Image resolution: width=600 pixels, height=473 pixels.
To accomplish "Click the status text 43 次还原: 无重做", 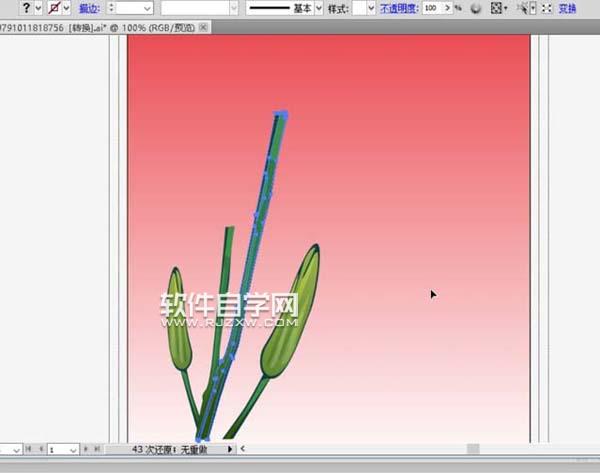I will point(170,449).
